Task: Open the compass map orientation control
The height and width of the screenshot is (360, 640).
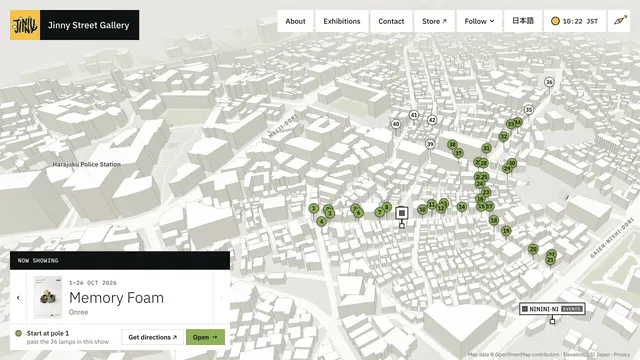Action: pos(620,21)
